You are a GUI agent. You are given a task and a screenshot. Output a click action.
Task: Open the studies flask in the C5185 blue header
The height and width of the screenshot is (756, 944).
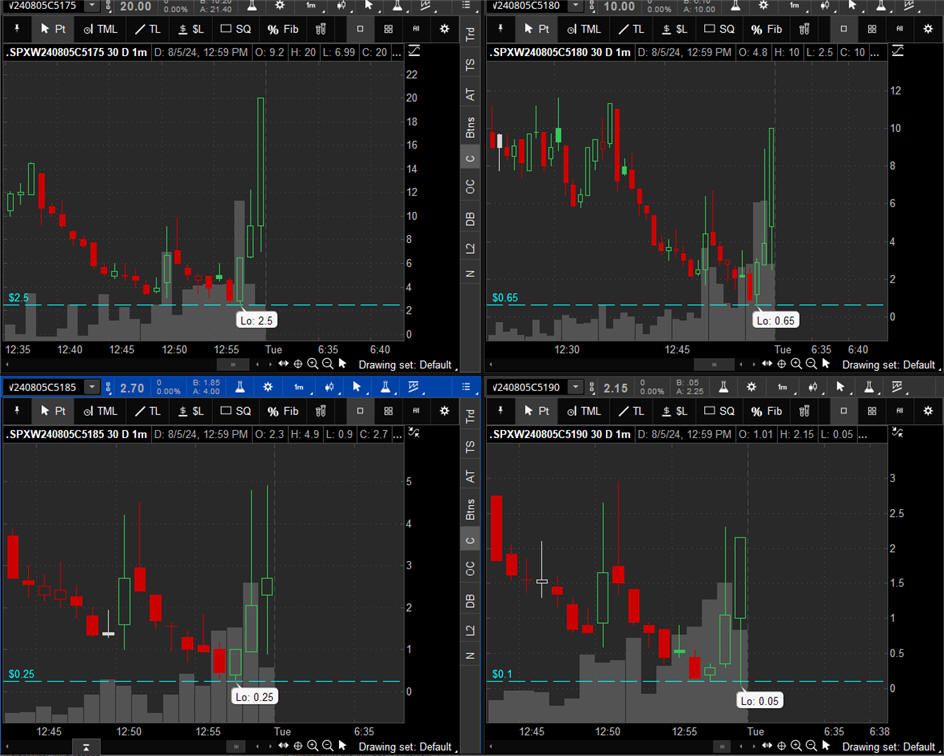coord(240,387)
